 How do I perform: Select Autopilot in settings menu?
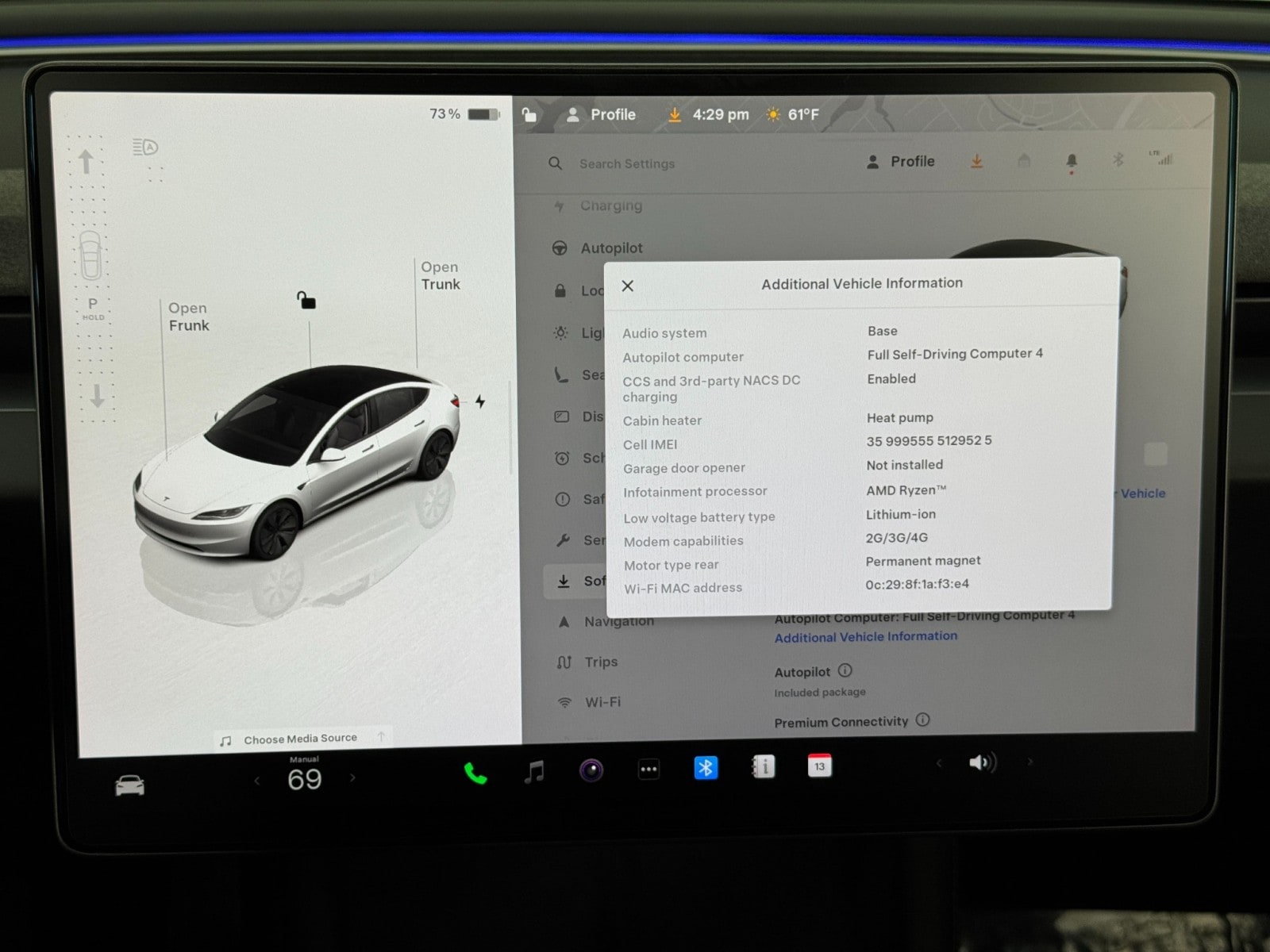[611, 248]
